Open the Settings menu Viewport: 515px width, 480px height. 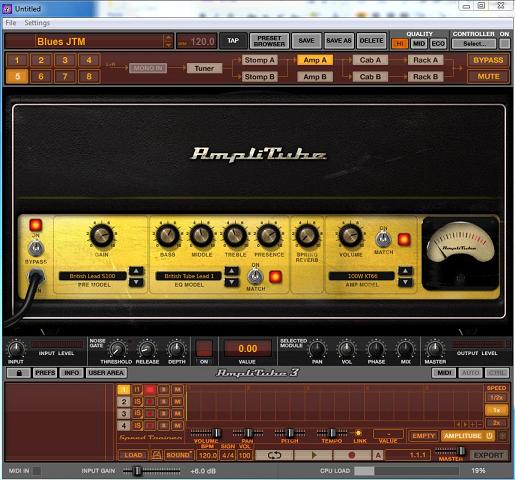pos(37,23)
